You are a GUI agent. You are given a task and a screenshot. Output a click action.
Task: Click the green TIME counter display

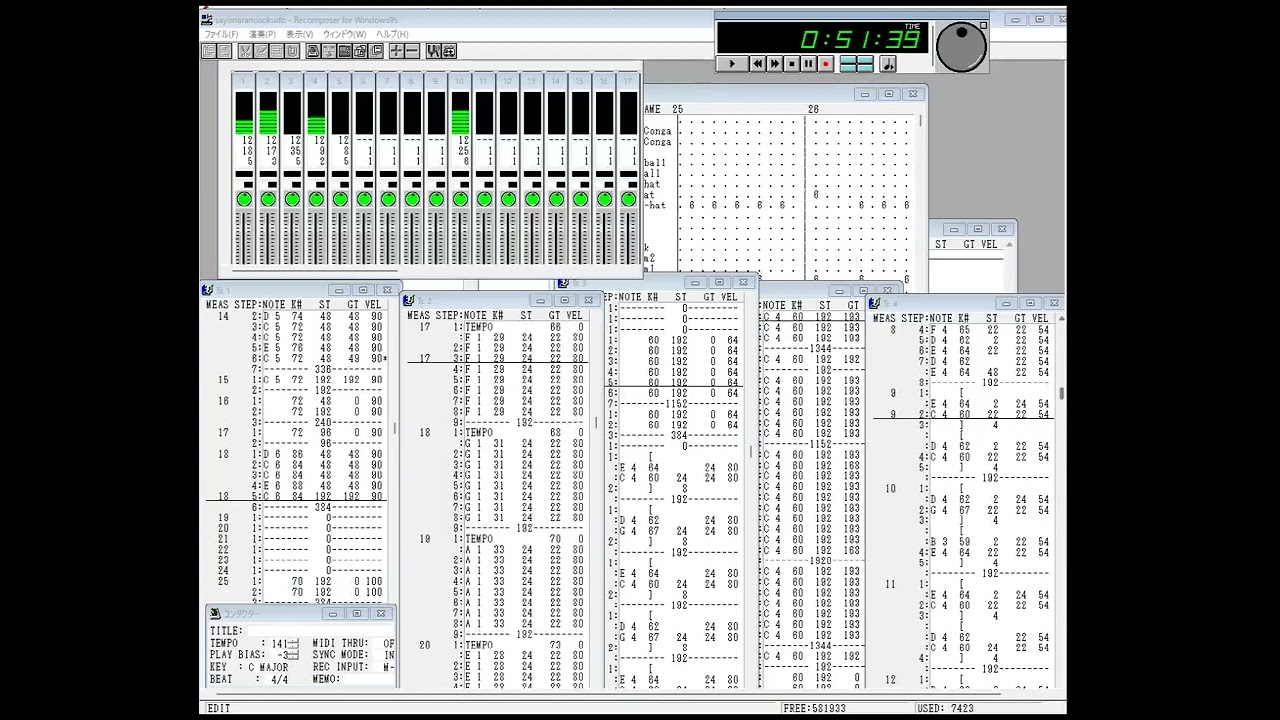(x=822, y=38)
